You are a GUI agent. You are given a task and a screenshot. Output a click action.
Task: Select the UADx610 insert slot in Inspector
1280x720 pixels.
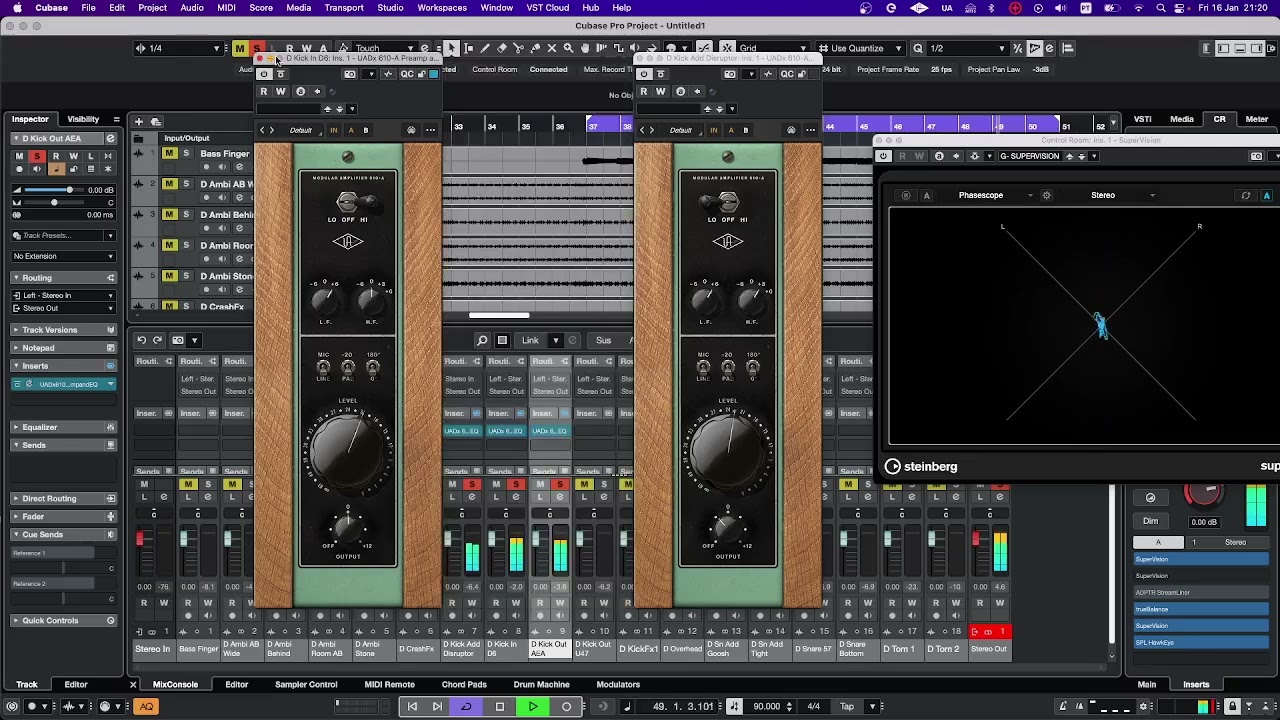tap(65, 384)
